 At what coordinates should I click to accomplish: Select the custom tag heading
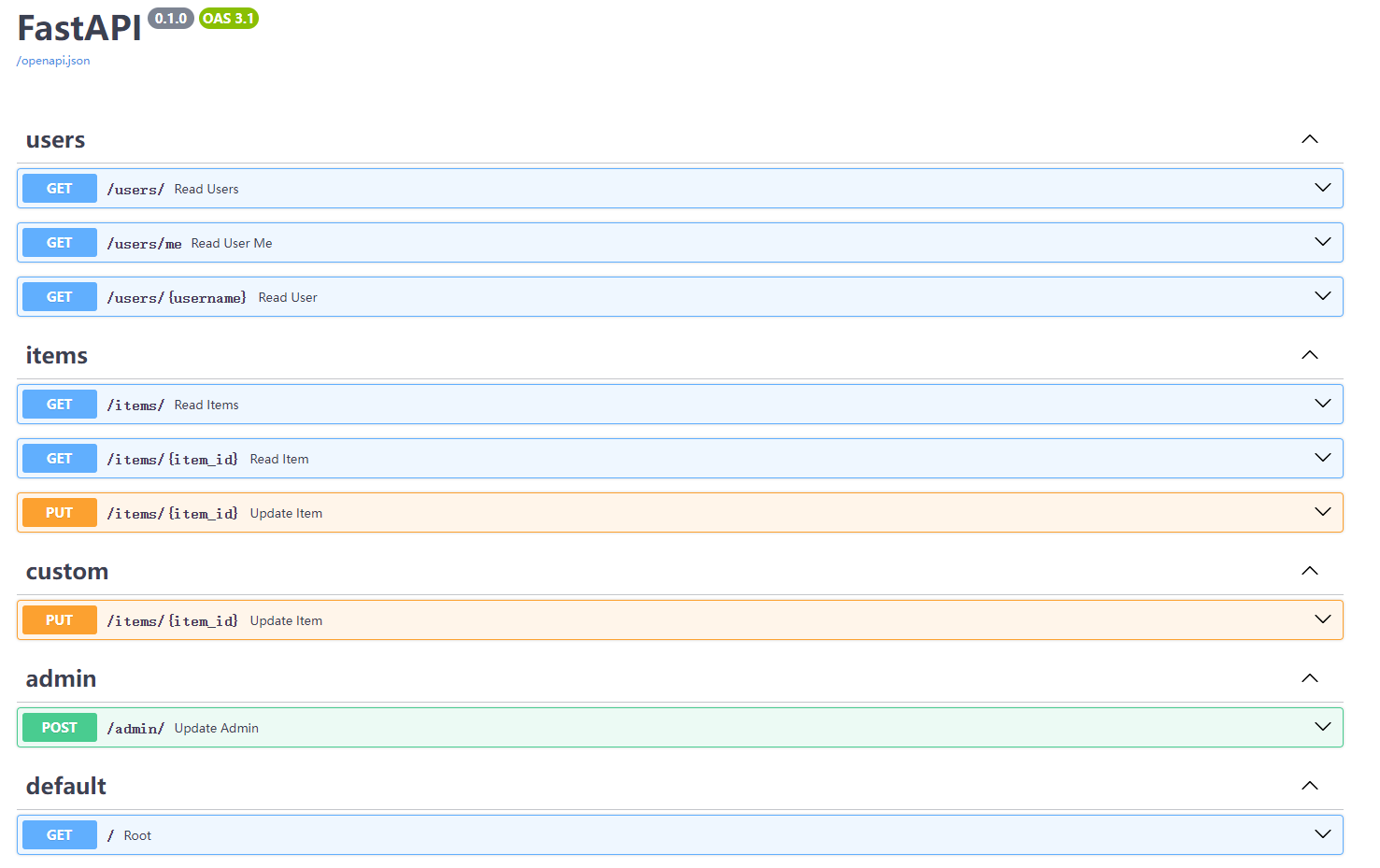[67, 572]
